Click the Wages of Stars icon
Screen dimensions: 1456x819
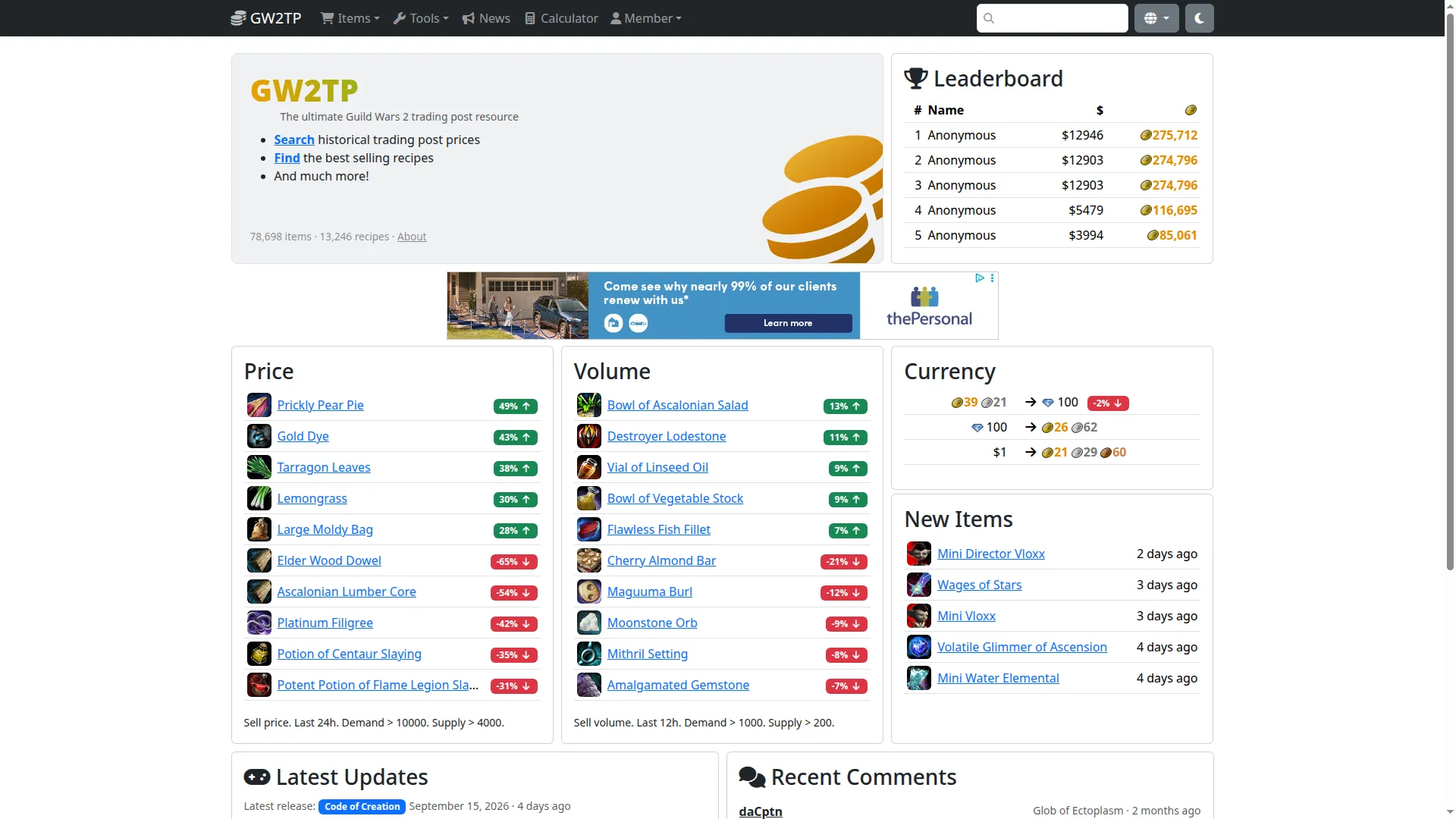point(918,585)
